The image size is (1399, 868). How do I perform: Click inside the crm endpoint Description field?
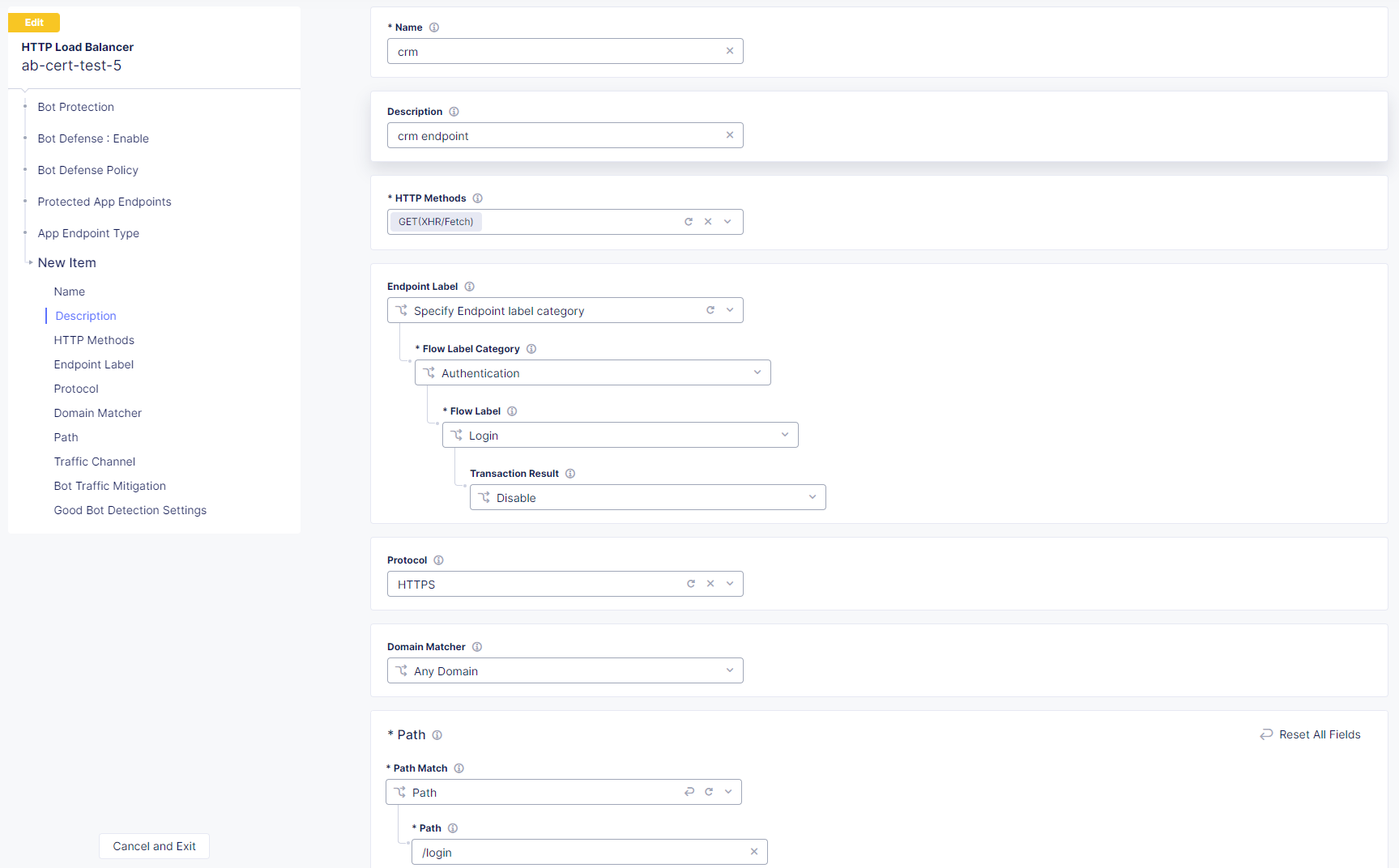[559, 135]
